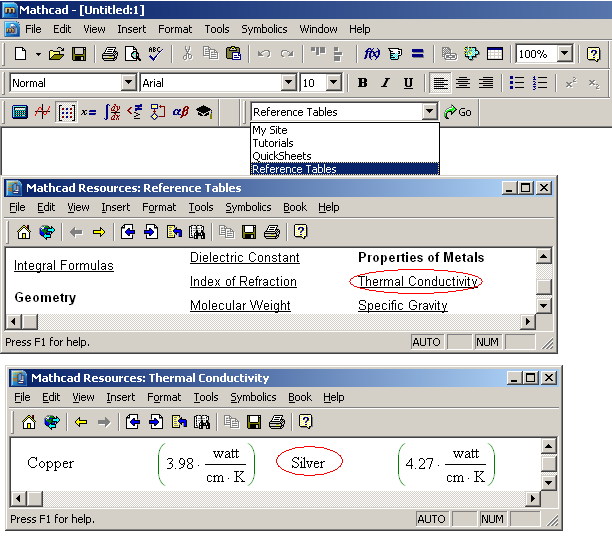Expand the Normal style dropdown
This screenshot has width=612, height=536.
coord(128,82)
